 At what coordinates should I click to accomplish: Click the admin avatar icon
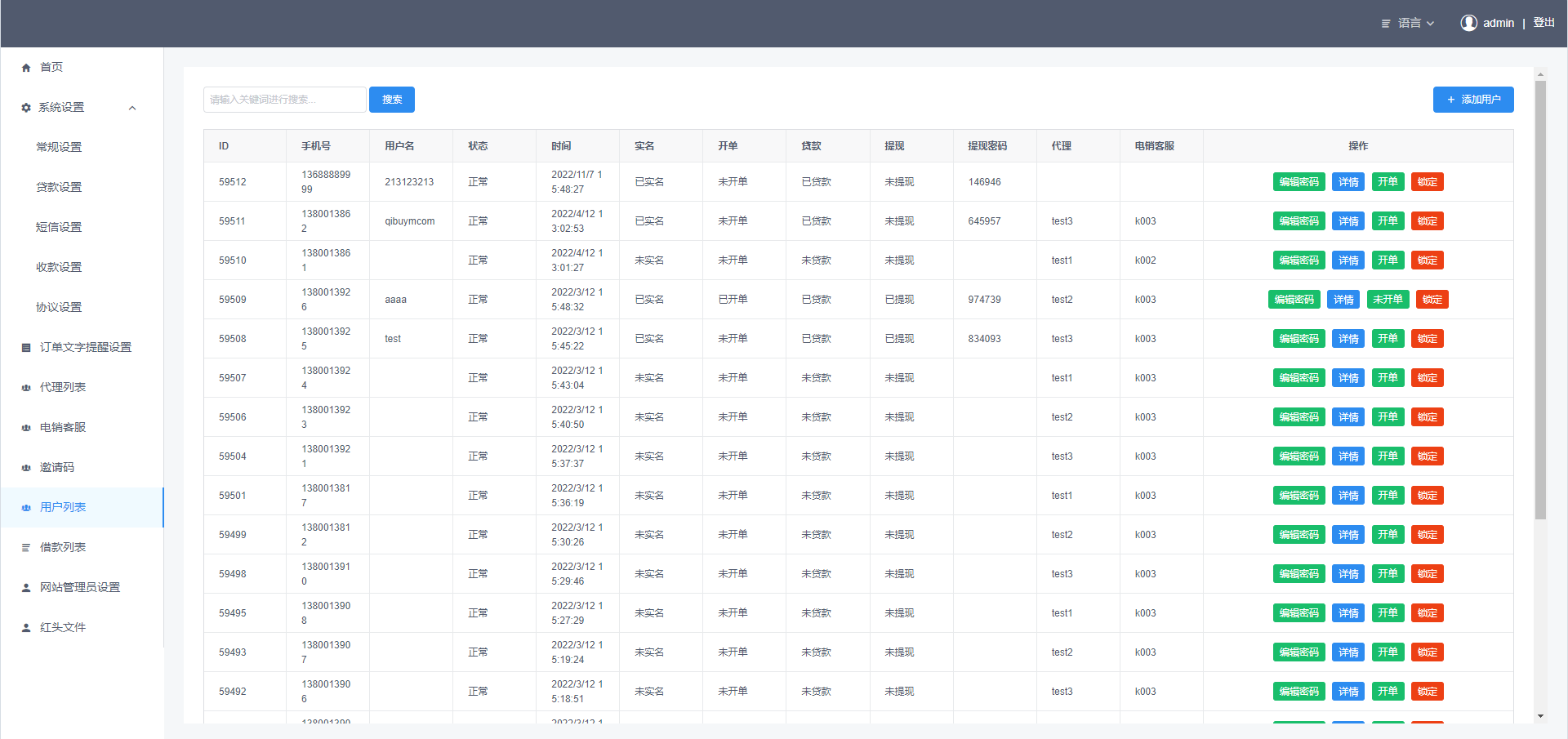pos(1468,23)
